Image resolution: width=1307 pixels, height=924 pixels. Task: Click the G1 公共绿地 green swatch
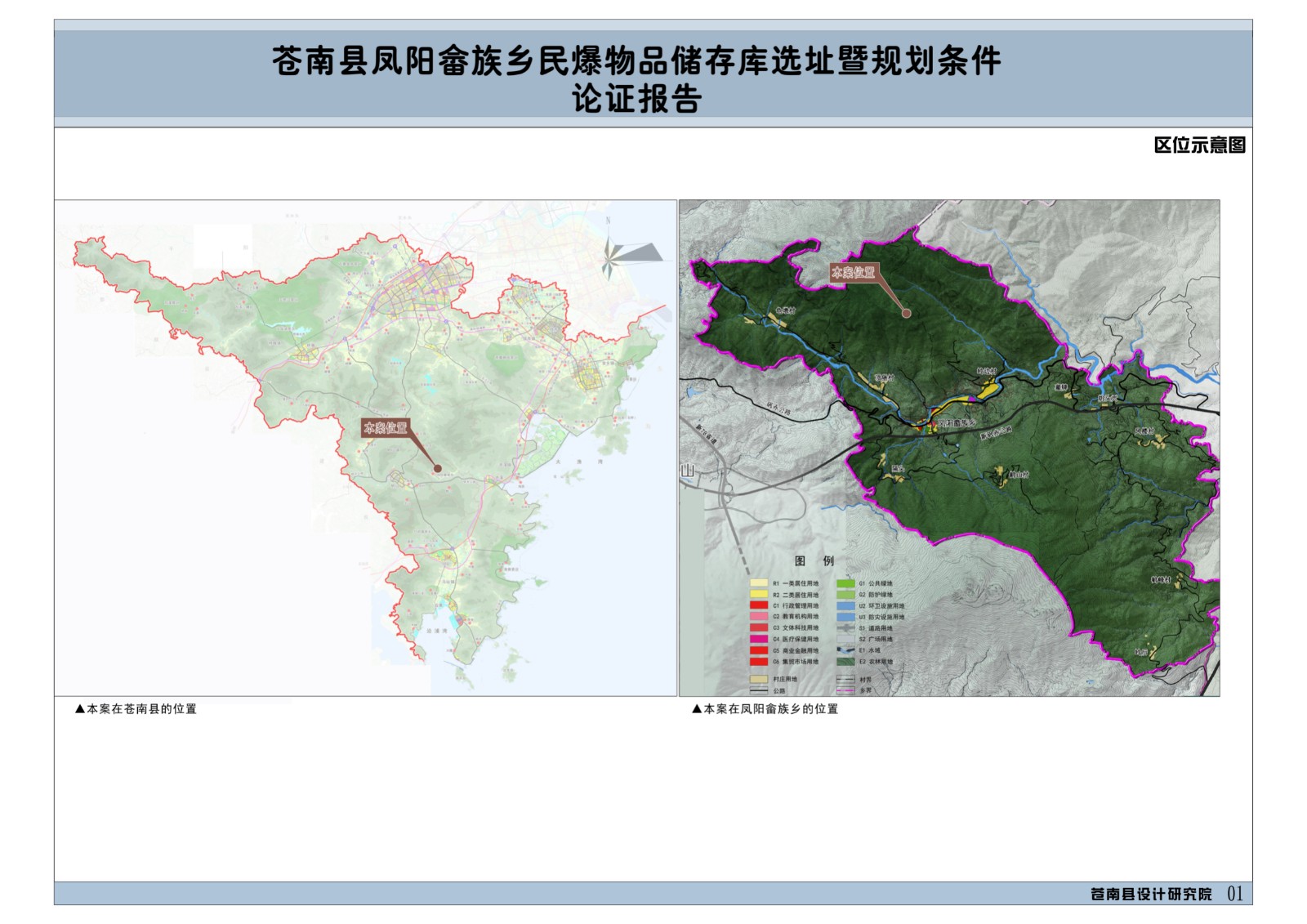click(x=845, y=583)
